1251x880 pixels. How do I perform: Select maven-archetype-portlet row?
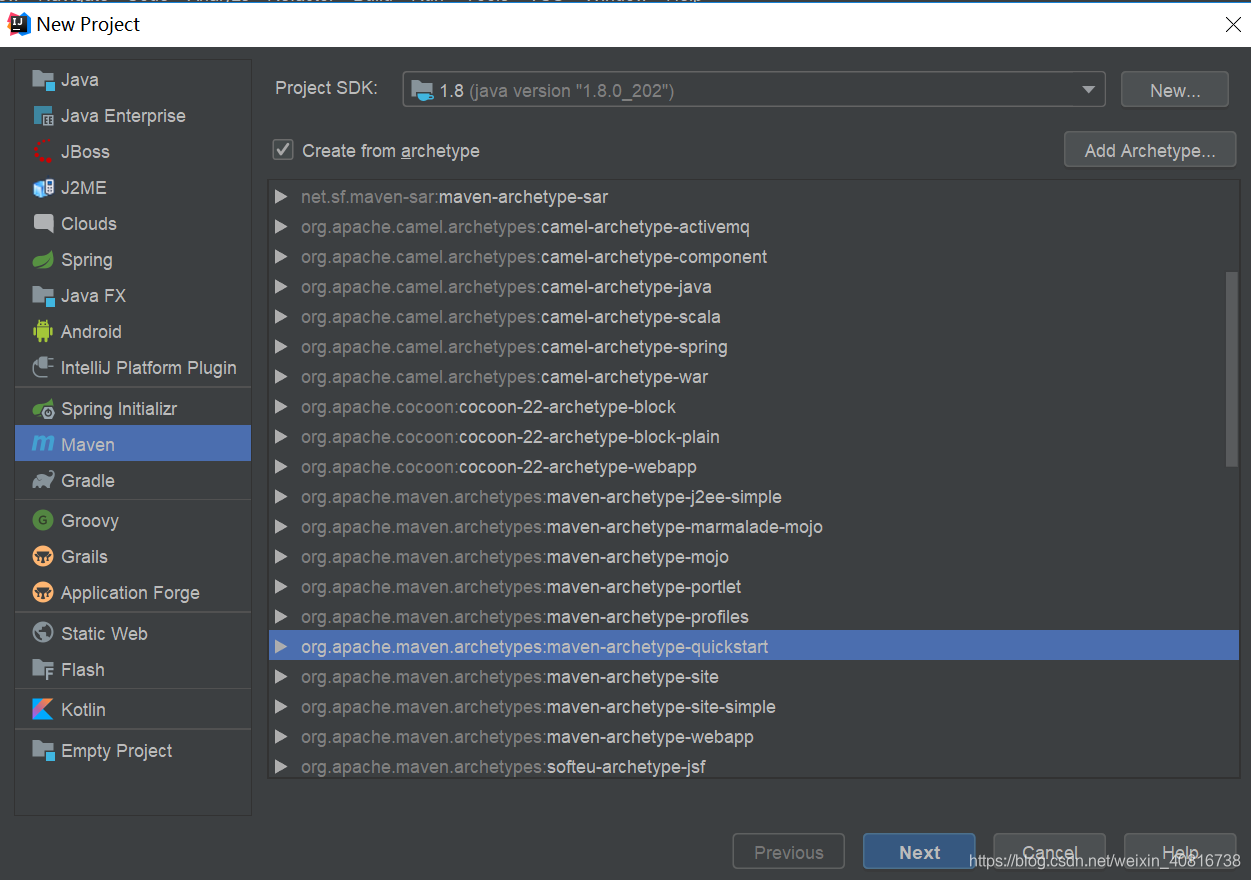click(754, 587)
